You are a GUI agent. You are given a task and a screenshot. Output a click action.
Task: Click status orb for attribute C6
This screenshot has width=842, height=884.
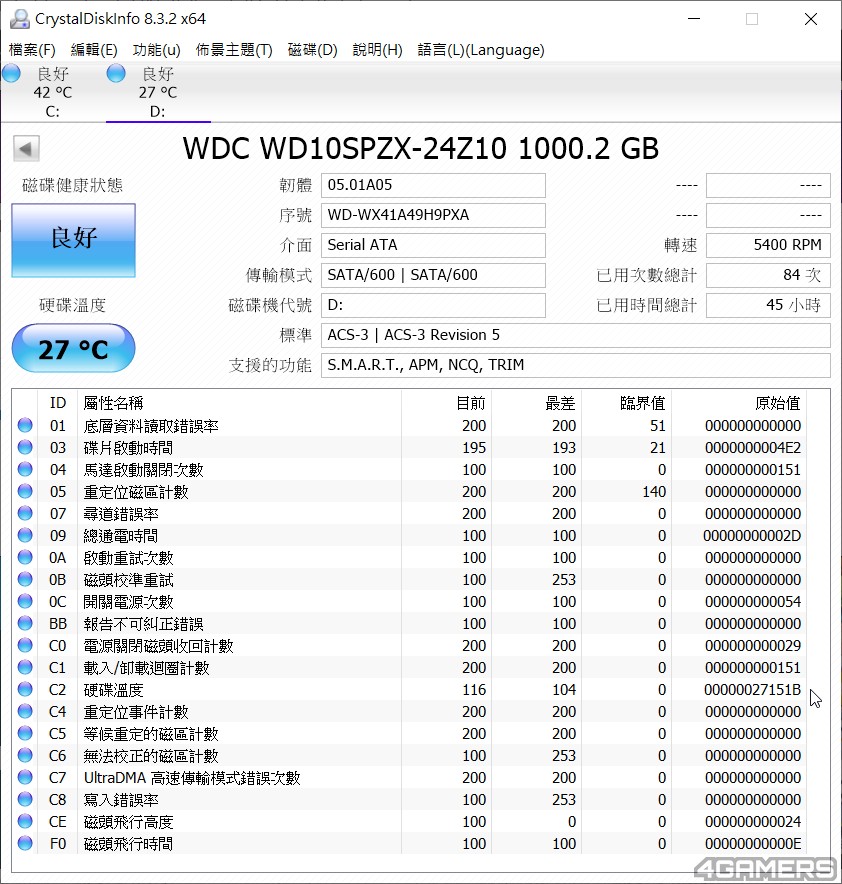coord(25,755)
